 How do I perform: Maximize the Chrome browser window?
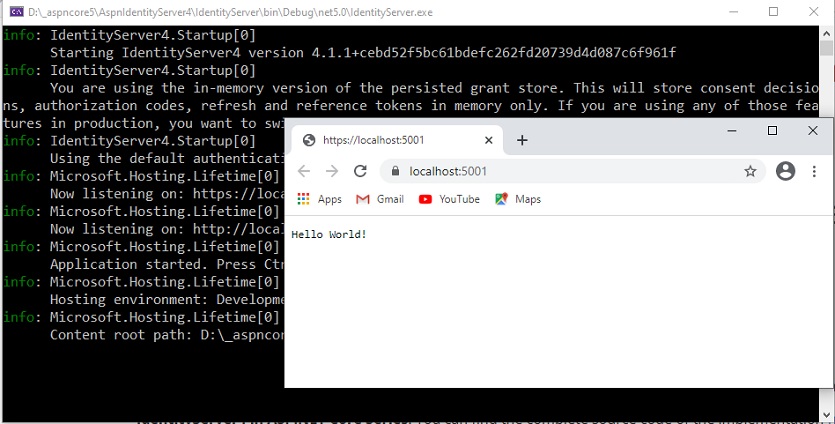[772, 131]
